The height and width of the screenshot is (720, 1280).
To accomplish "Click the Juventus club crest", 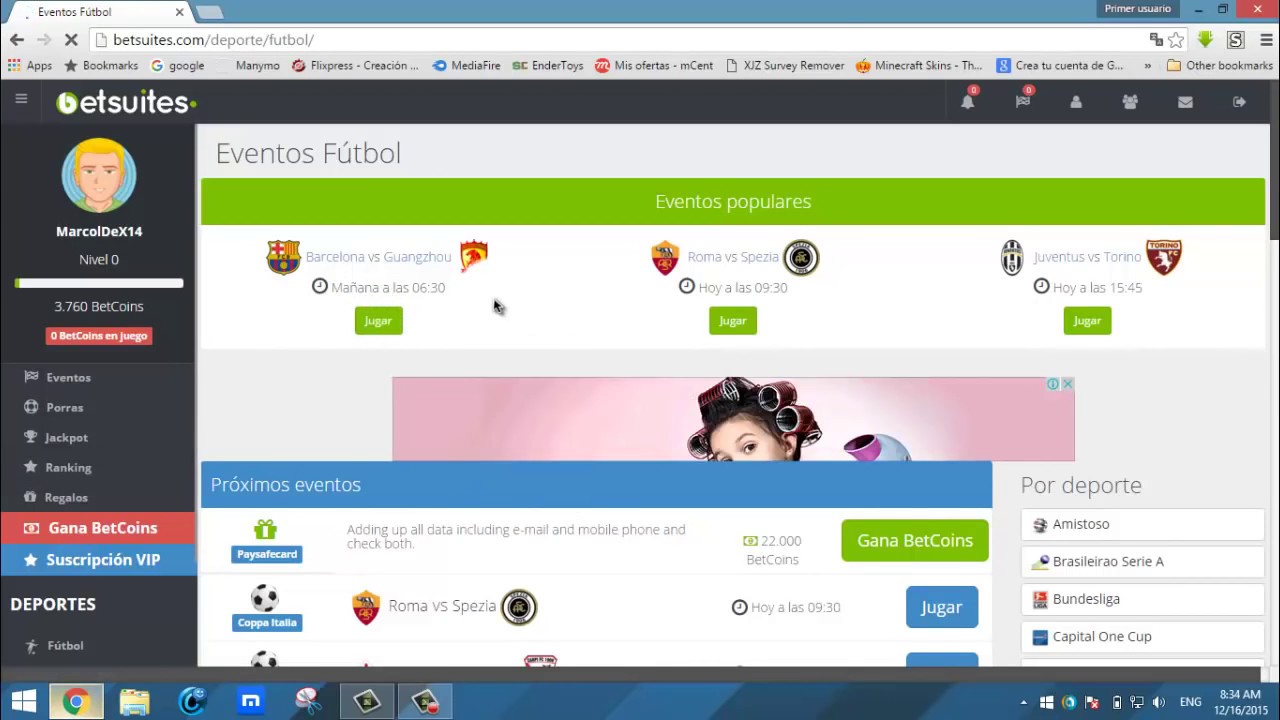I will tap(1012, 258).
